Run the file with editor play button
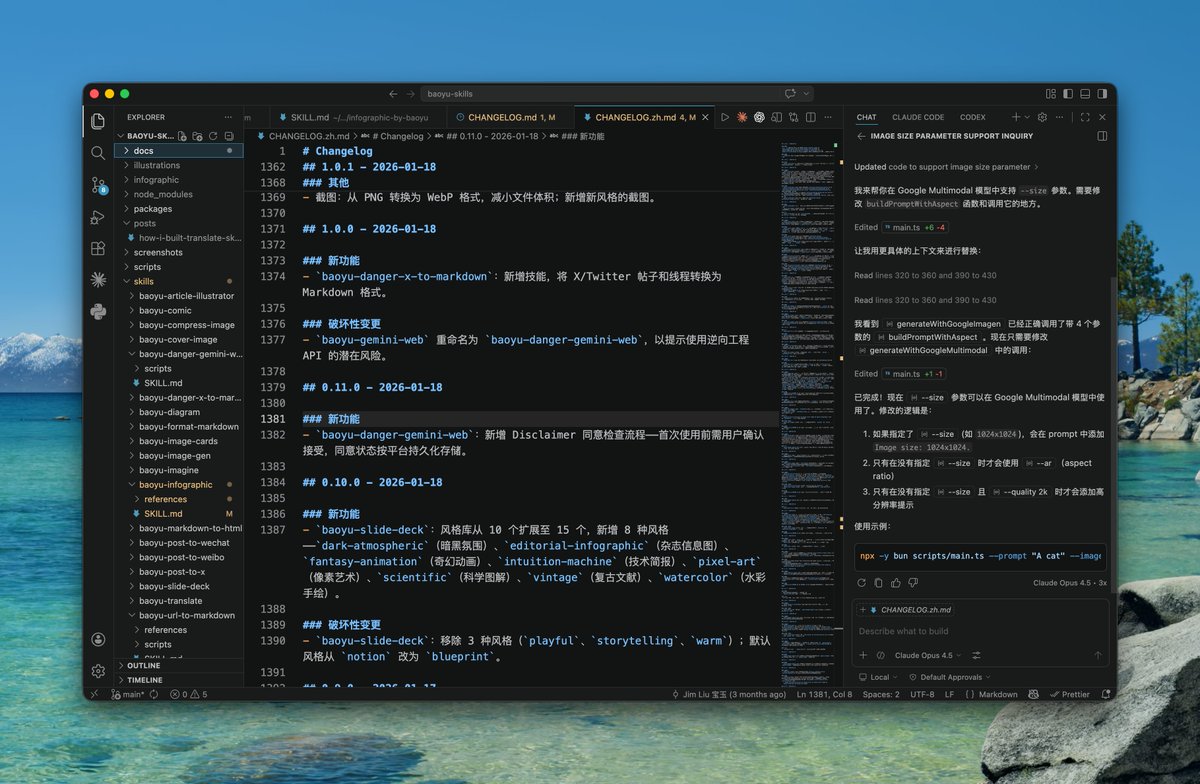 (x=725, y=117)
